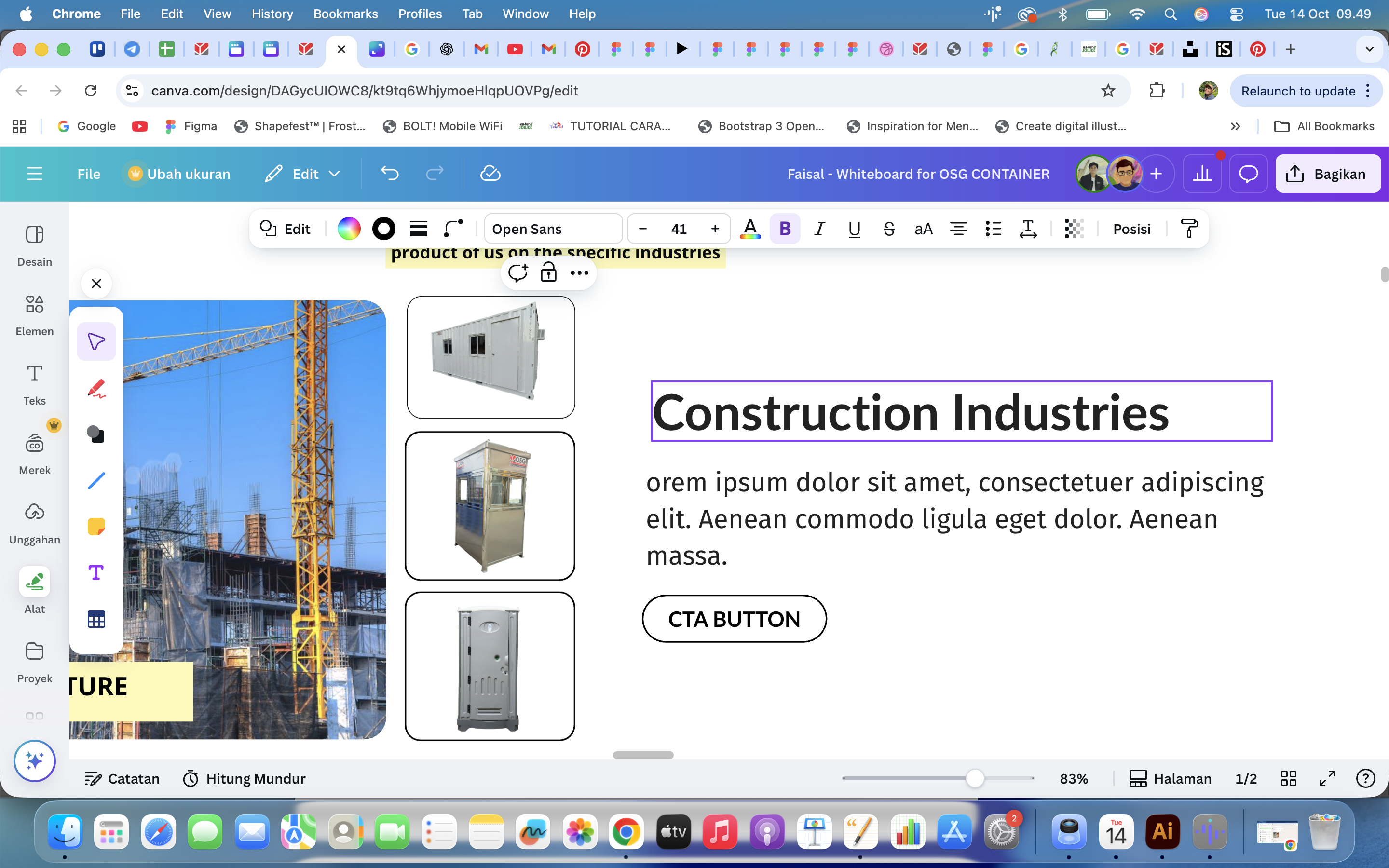Screen dimensions: 1389x868
Task: Open the Unggahan uploads panel
Action: (x=34, y=522)
